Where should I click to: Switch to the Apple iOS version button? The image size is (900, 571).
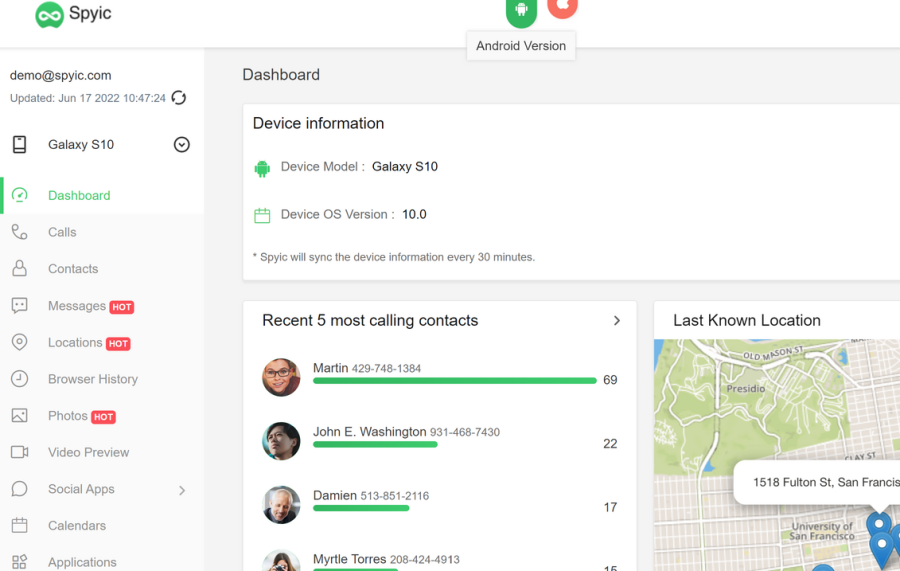click(x=562, y=7)
